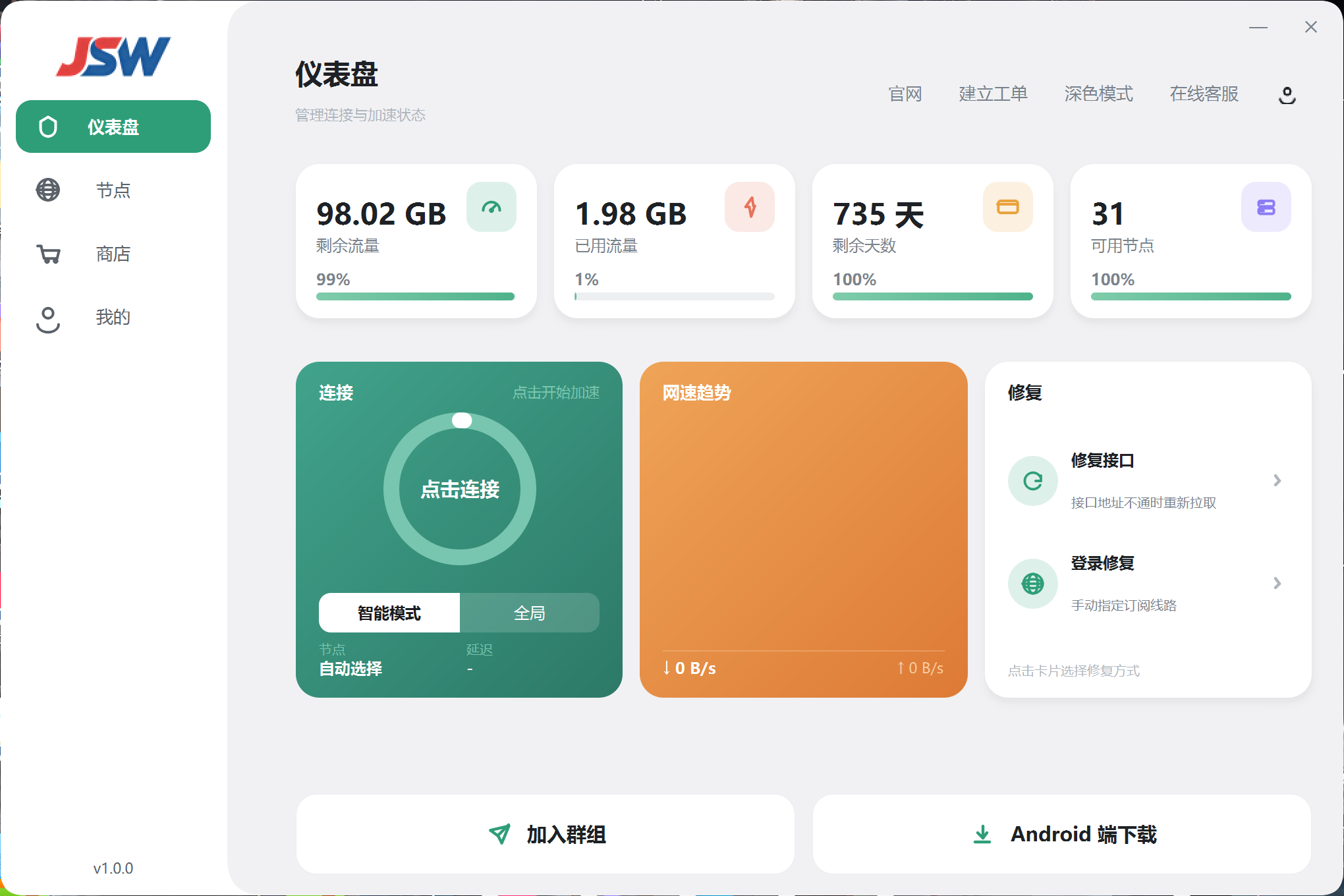Click the 手动指定订阅线路 description
Viewport: 1344px width, 896px height.
[1124, 605]
